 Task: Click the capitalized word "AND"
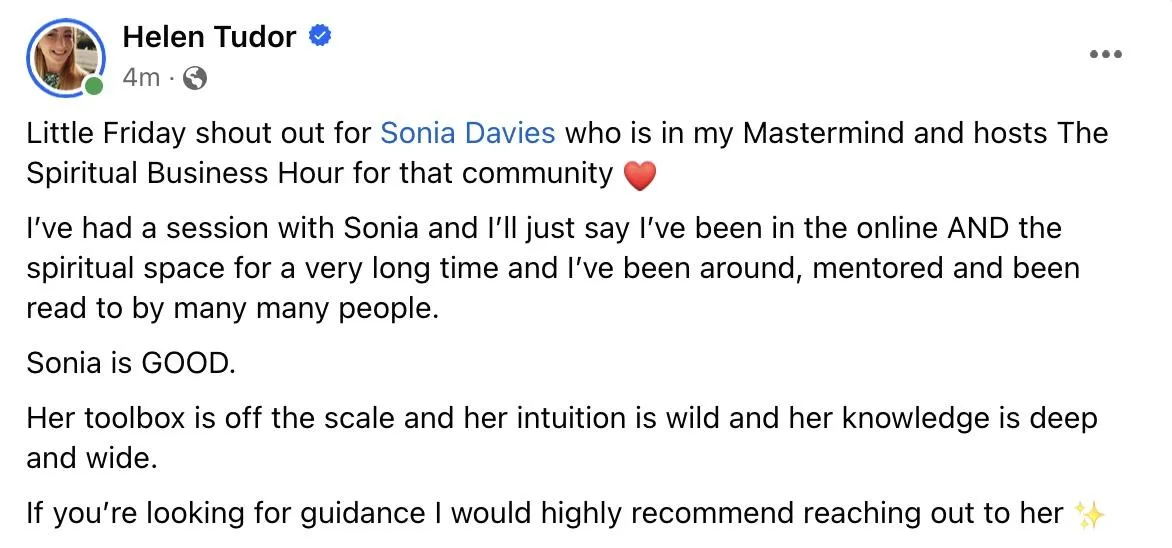[x=978, y=228]
